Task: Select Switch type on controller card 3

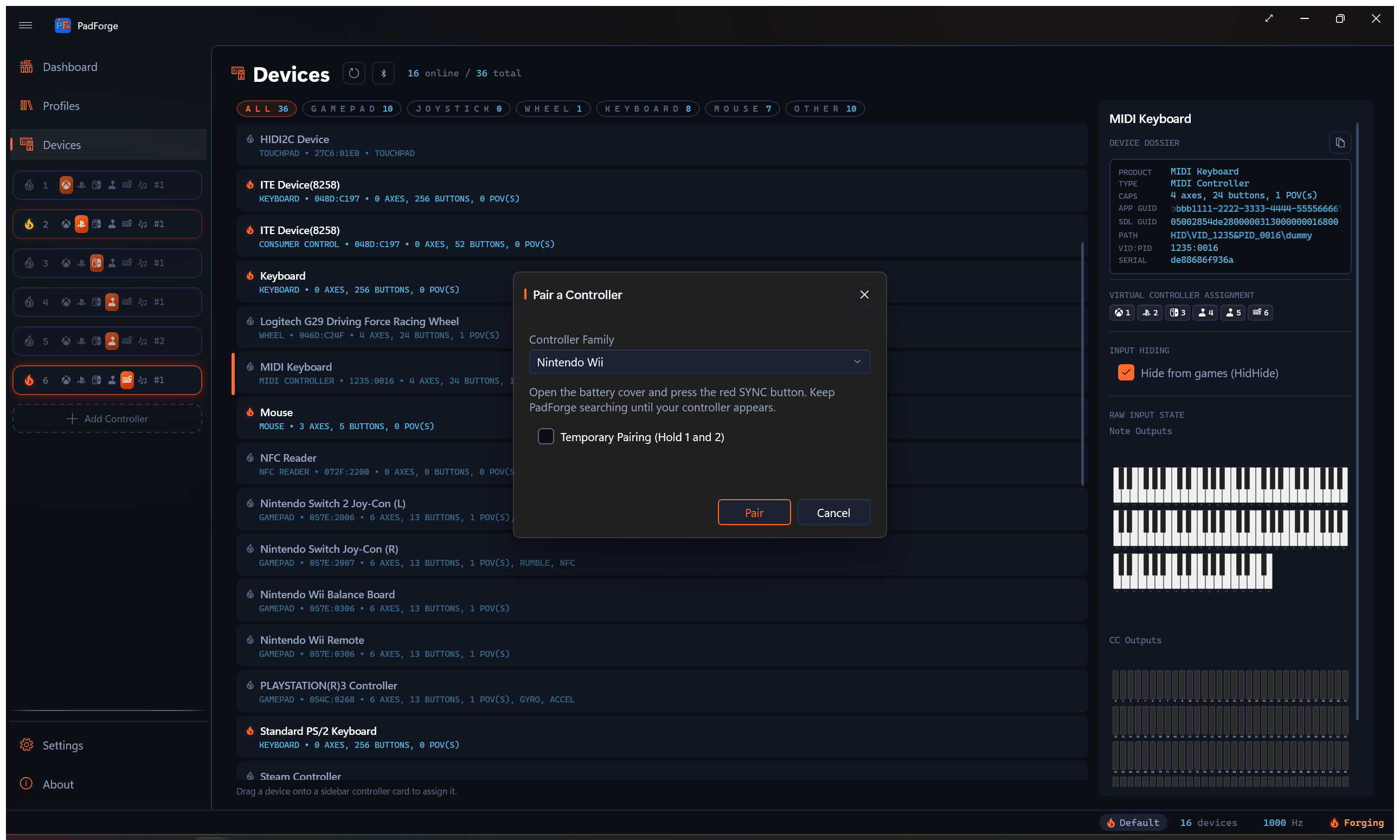Action: [x=97, y=263]
